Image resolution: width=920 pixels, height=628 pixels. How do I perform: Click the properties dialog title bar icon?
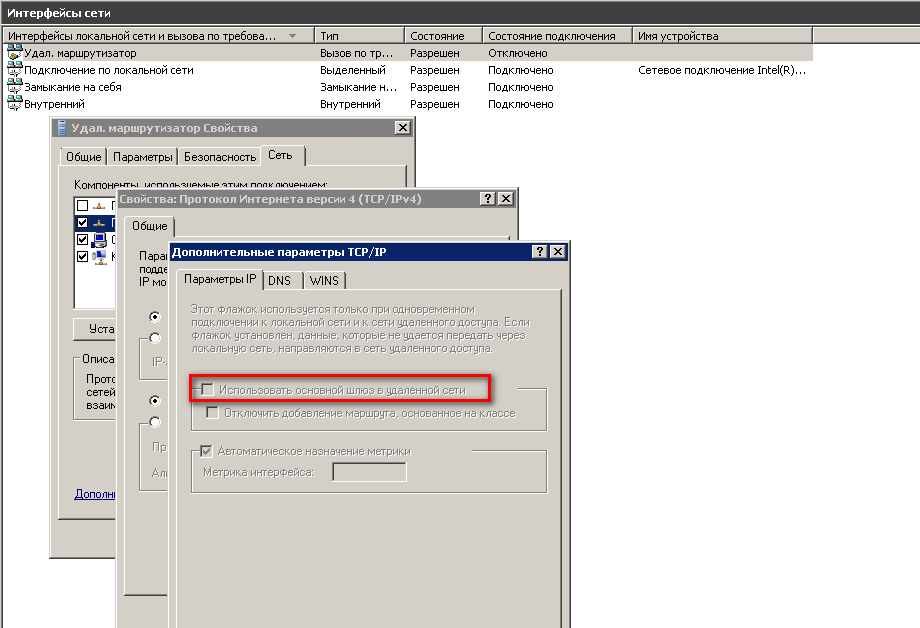(x=61, y=128)
